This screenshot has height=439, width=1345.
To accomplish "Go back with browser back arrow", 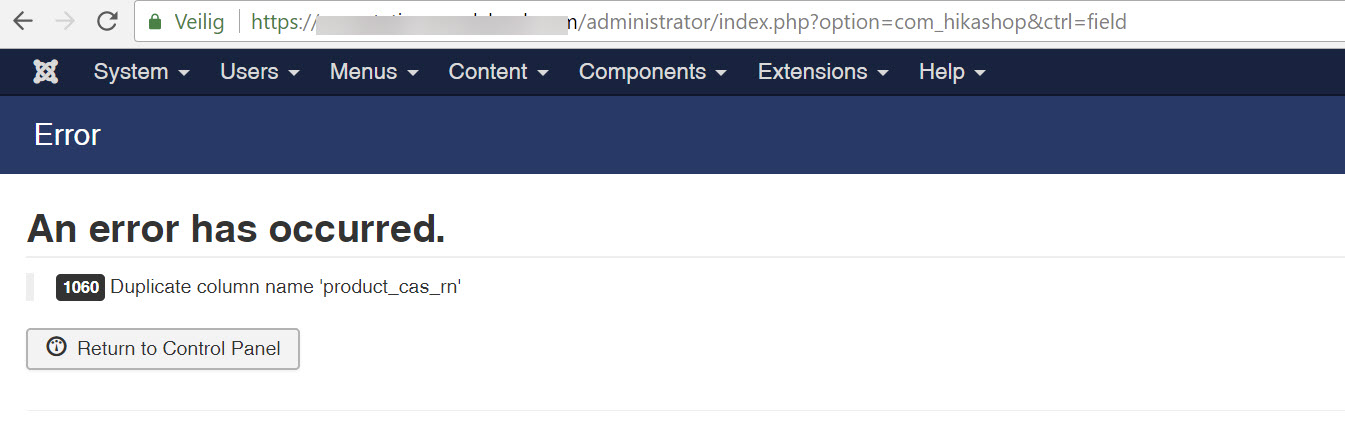I will tap(22, 21).
